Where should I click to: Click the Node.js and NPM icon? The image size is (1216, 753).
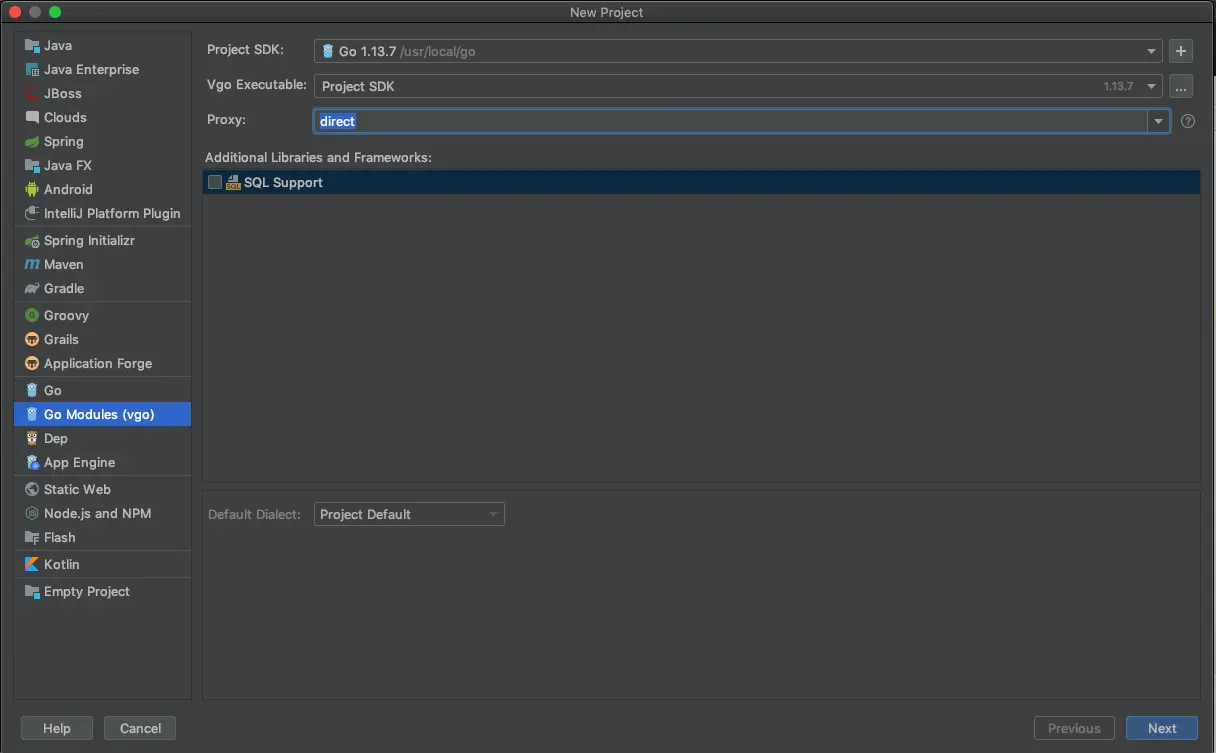click(32, 513)
